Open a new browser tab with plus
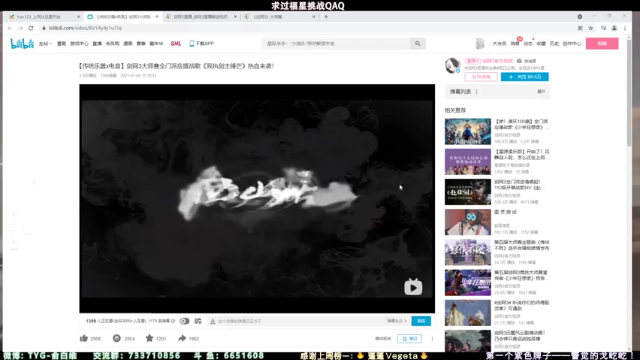The image size is (640, 360). click(326, 17)
